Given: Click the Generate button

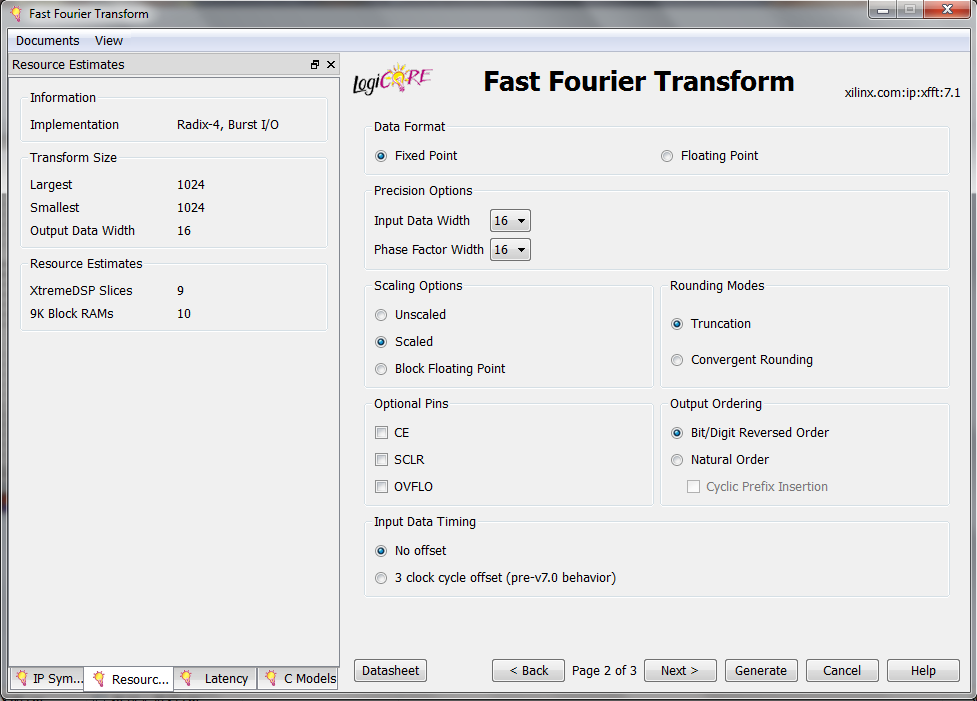Looking at the screenshot, I should point(761,671).
